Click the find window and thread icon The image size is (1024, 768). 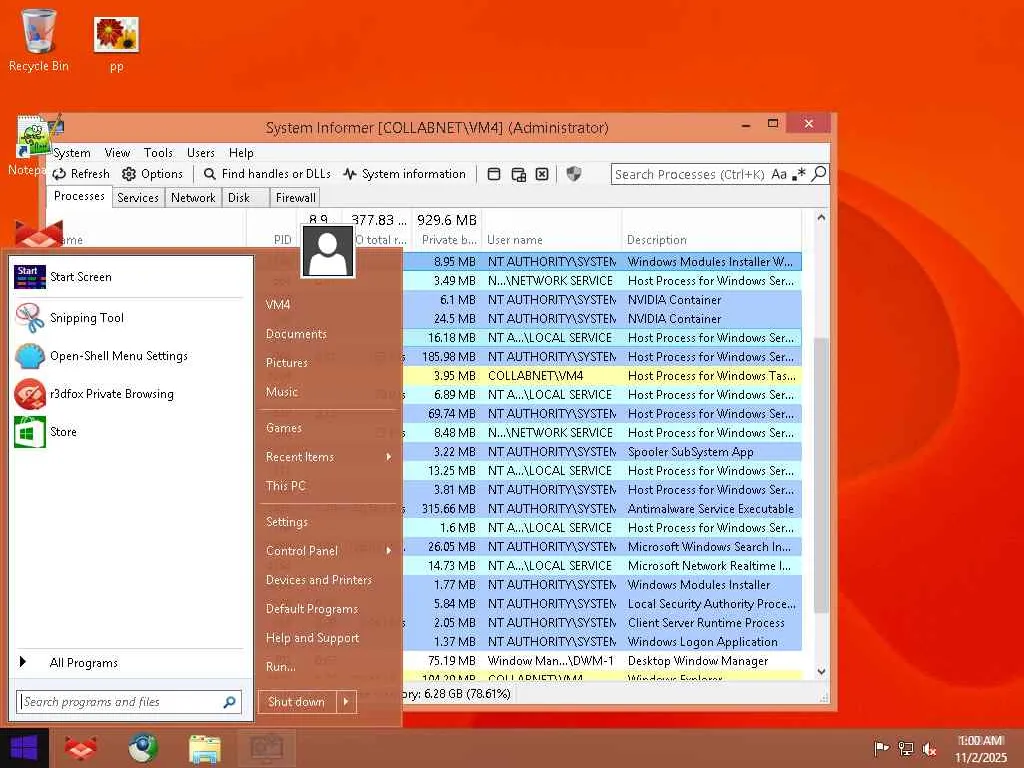pyautogui.click(x=519, y=174)
